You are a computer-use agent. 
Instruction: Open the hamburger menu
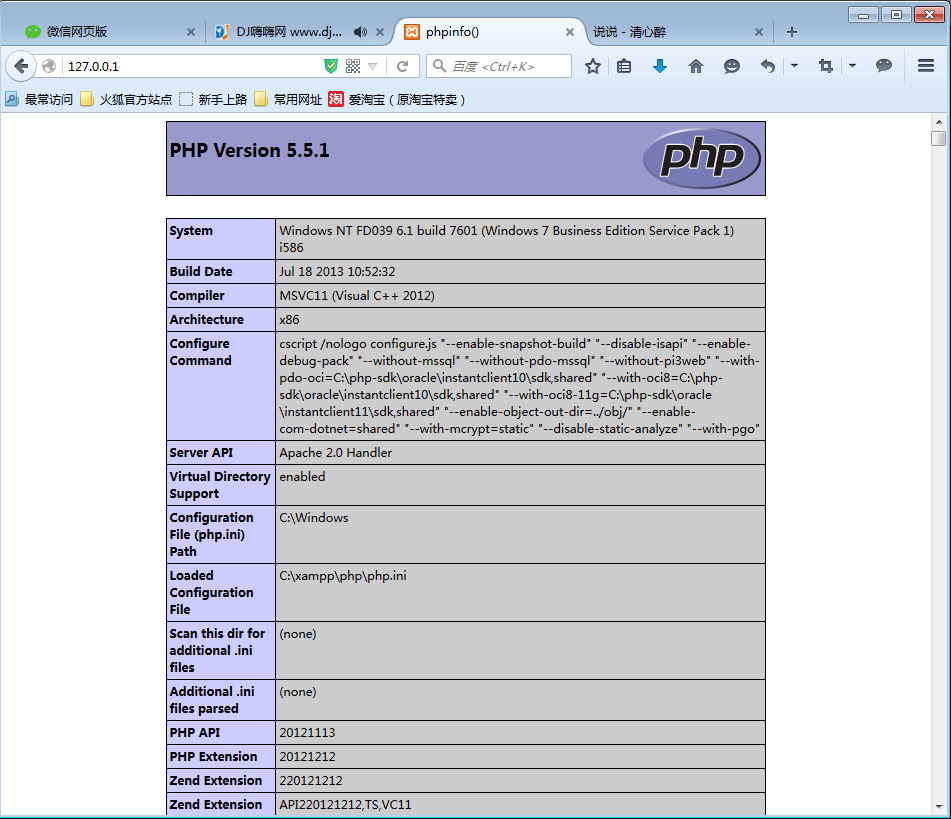[926, 66]
